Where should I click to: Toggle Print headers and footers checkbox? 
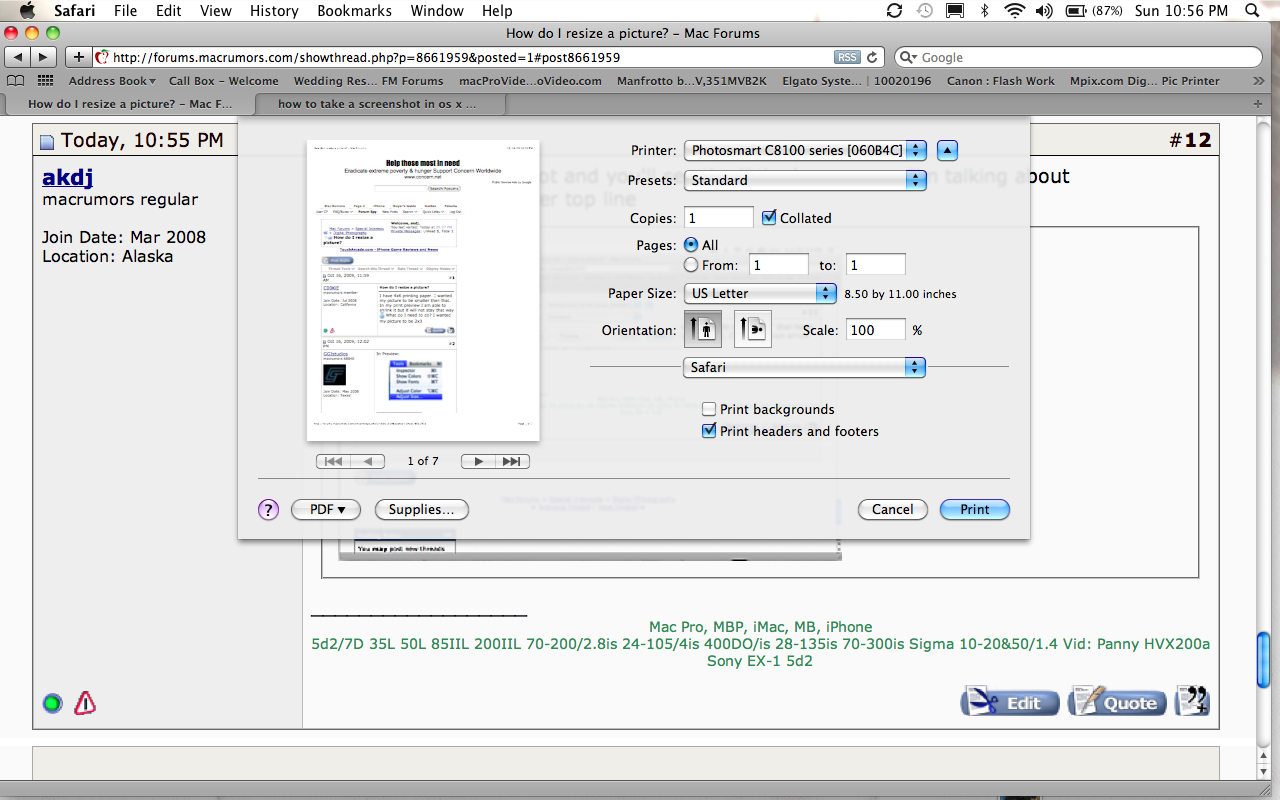(x=709, y=431)
